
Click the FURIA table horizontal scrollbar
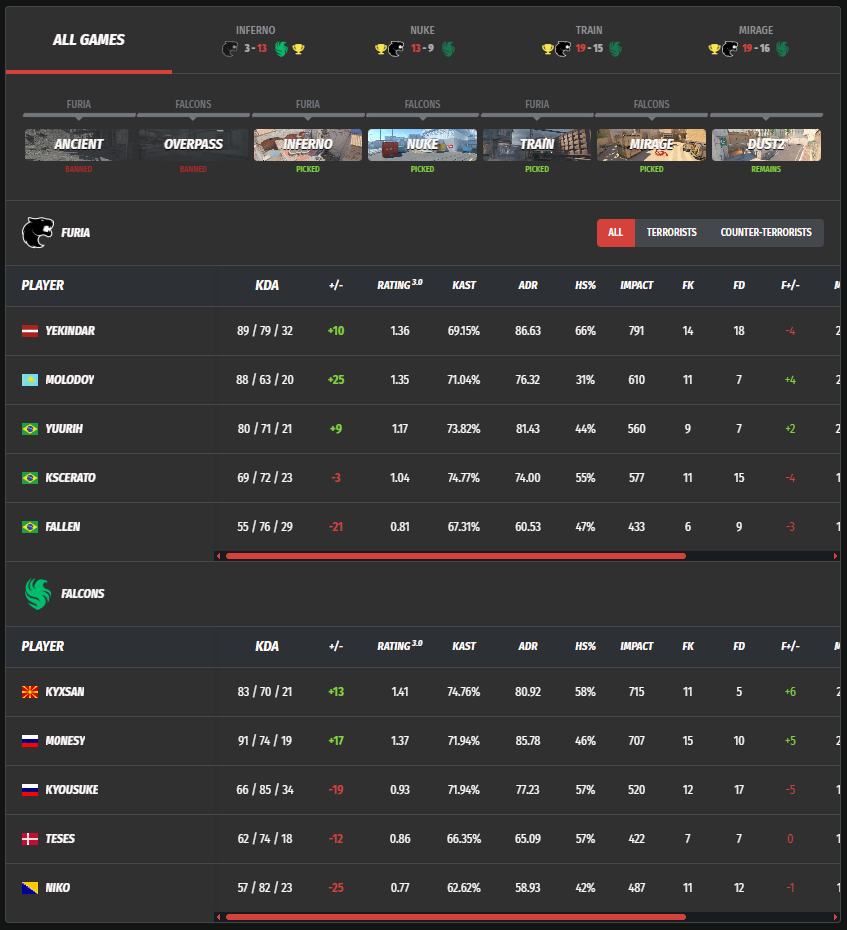pyautogui.click(x=456, y=556)
